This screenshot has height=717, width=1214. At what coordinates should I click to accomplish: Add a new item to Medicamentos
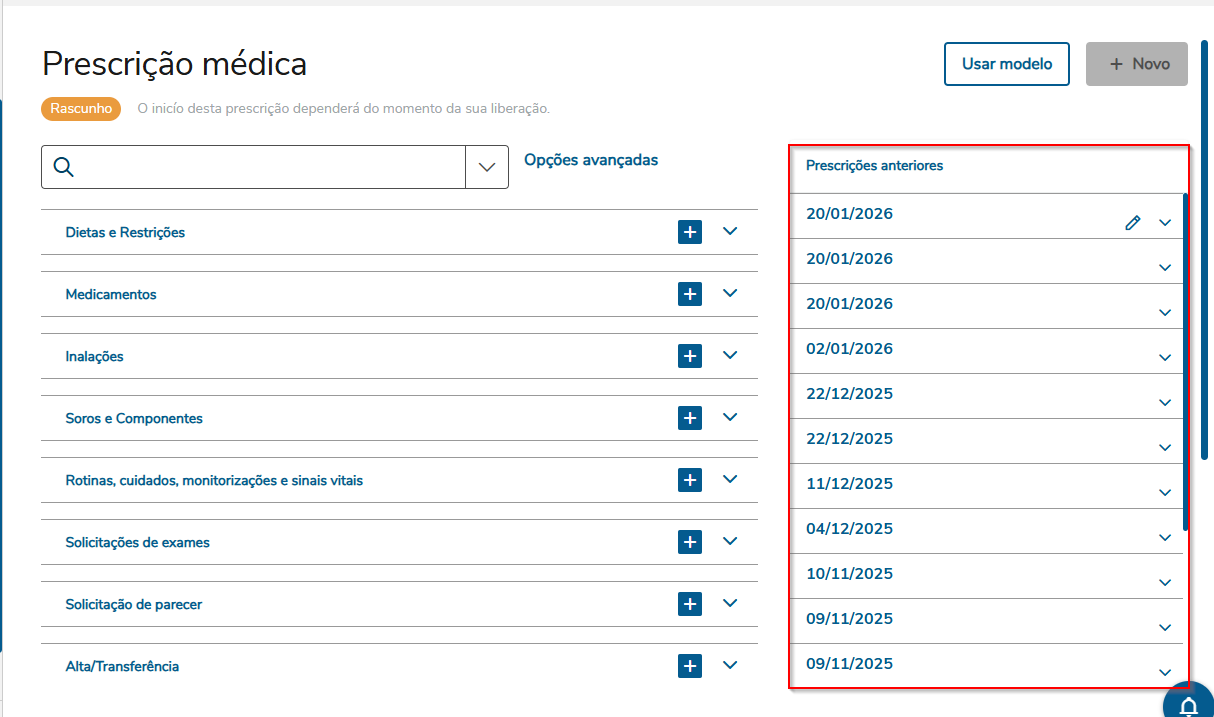[x=690, y=294]
